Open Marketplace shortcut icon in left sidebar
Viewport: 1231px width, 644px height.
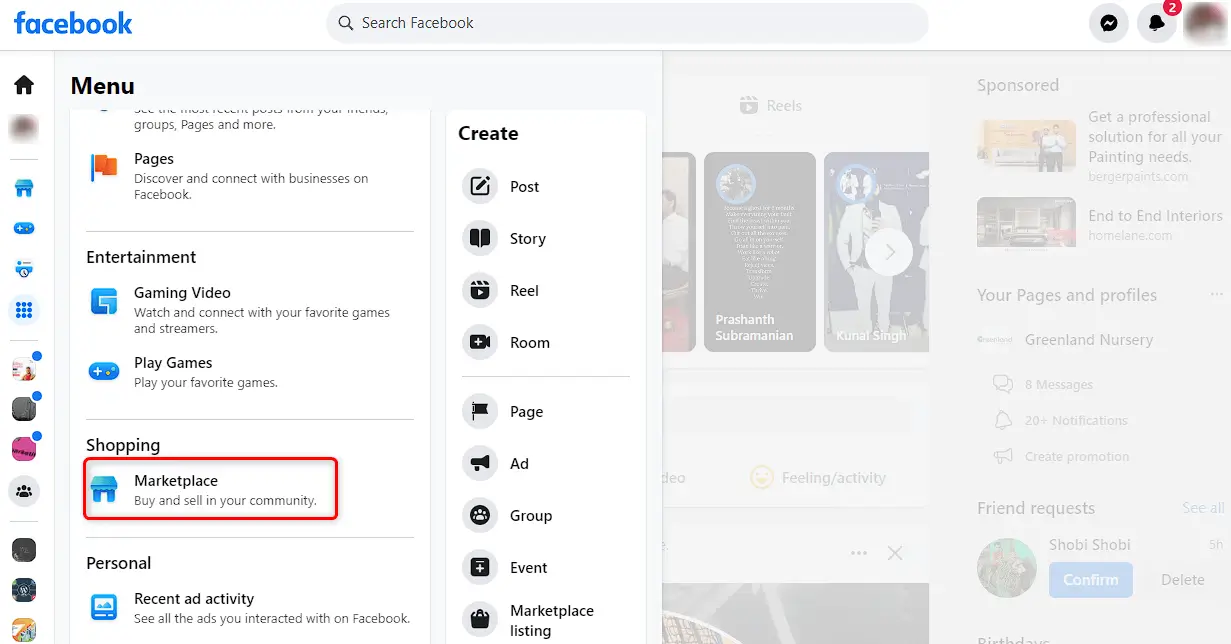pyautogui.click(x=24, y=187)
